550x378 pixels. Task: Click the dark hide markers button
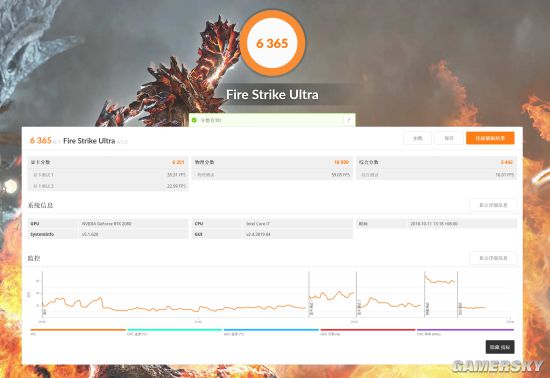coord(500,347)
